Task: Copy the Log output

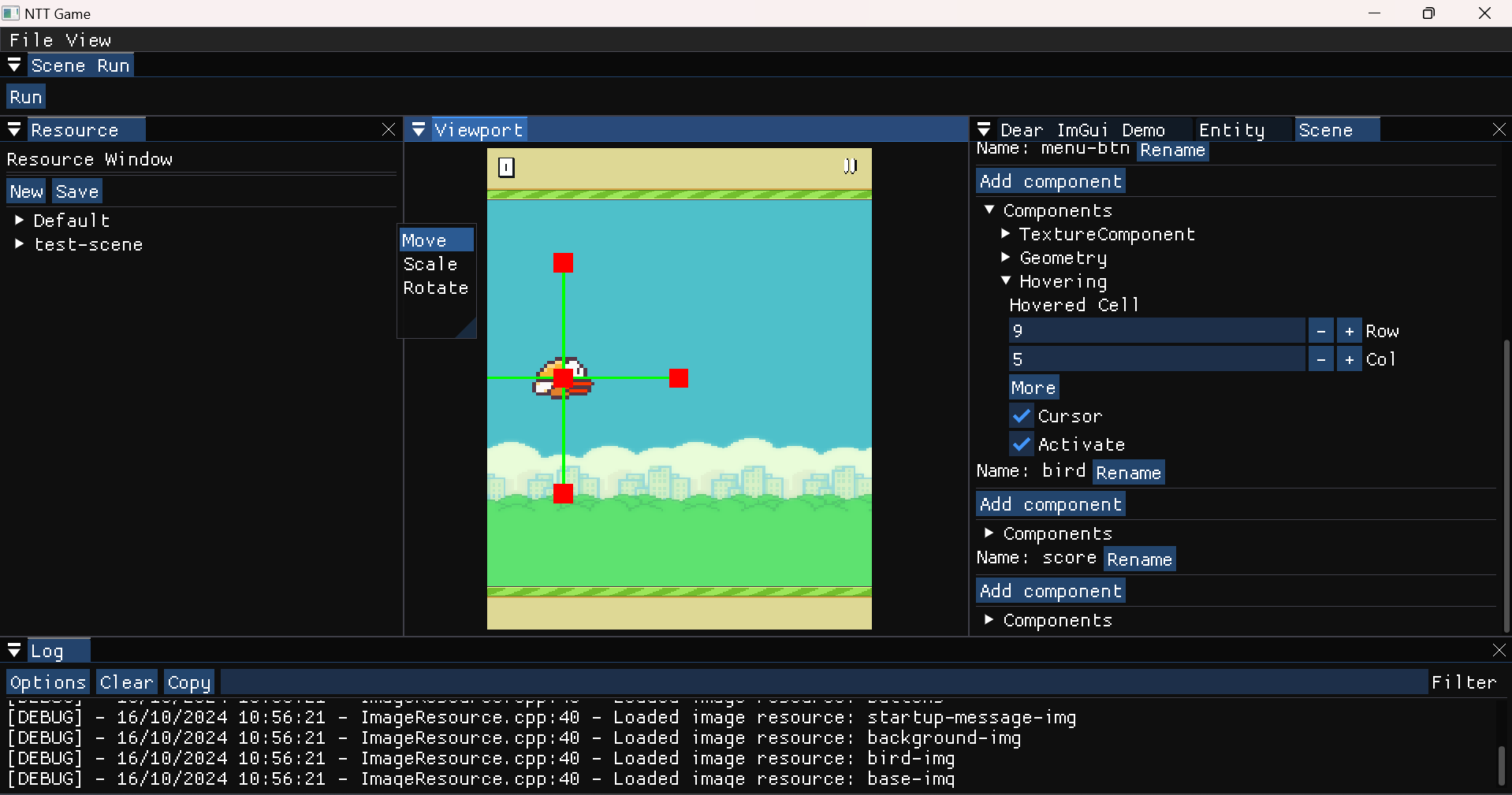Action: [189, 682]
